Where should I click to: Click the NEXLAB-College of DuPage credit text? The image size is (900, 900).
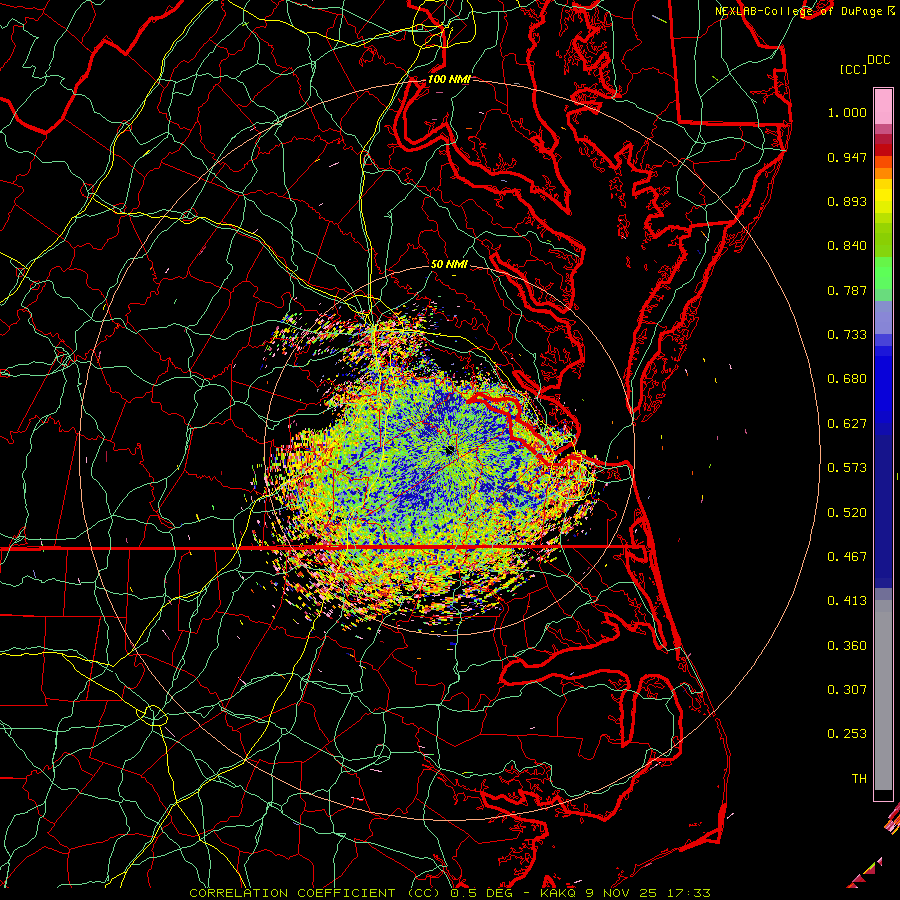coord(799,11)
